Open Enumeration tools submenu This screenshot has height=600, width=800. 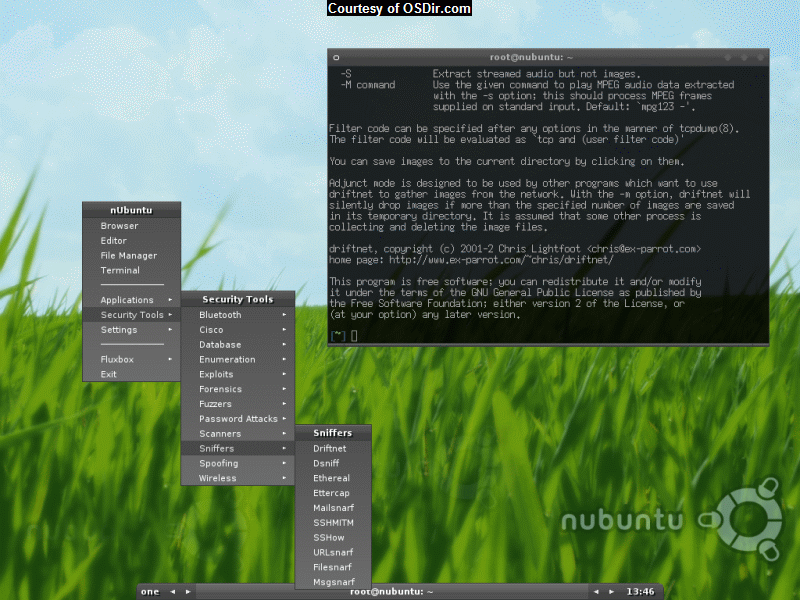click(x=238, y=359)
